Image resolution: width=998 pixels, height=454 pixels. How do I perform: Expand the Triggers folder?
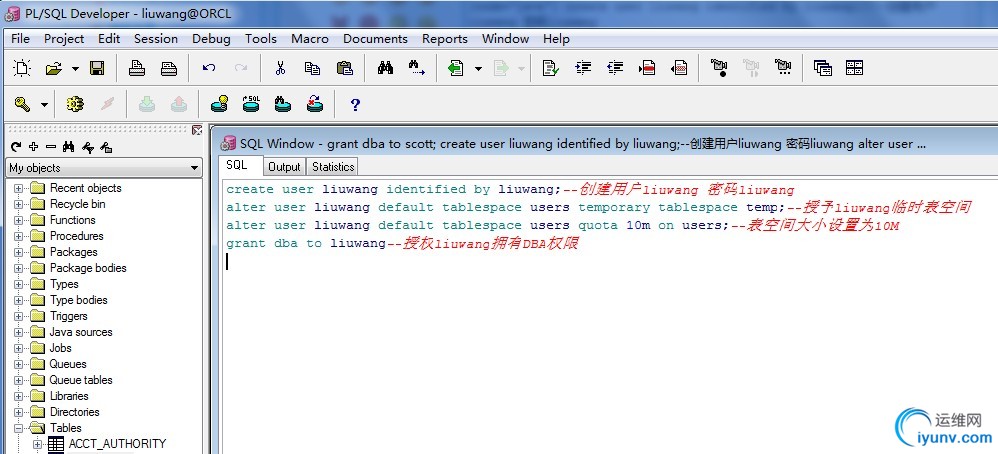(x=18, y=316)
